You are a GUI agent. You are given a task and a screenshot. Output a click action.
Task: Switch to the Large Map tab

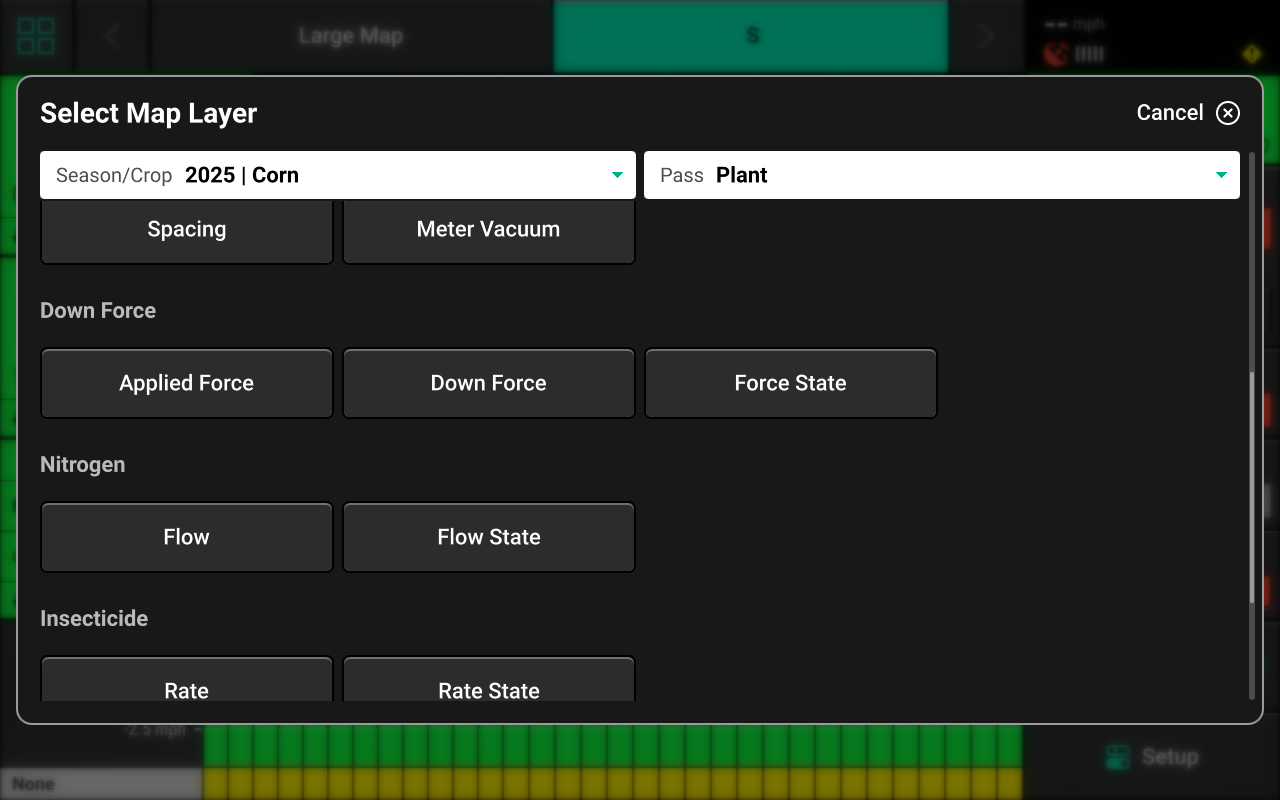point(351,36)
